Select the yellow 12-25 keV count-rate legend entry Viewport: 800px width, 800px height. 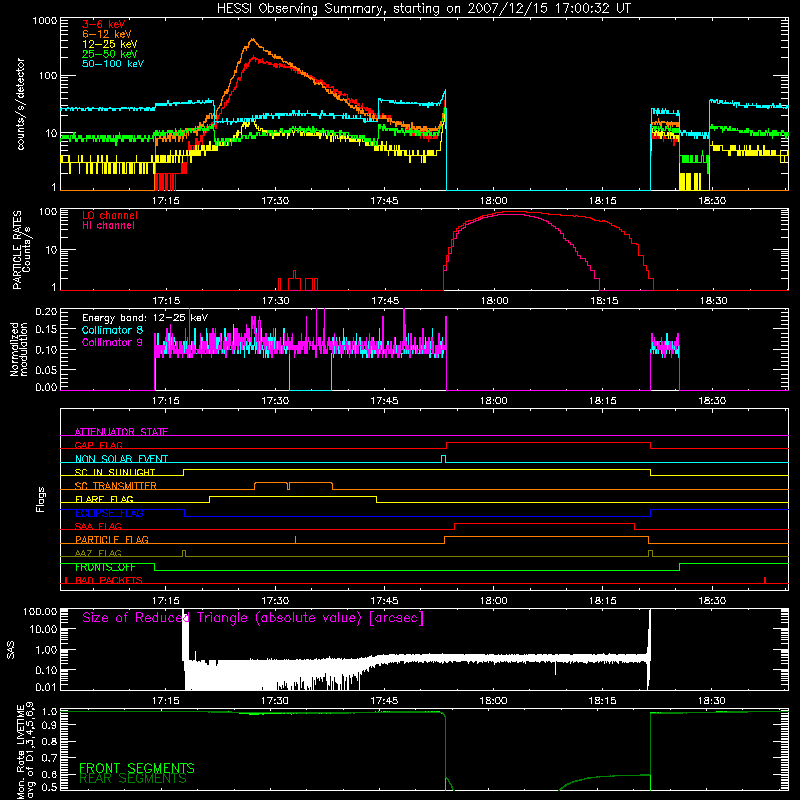pos(110,44)
